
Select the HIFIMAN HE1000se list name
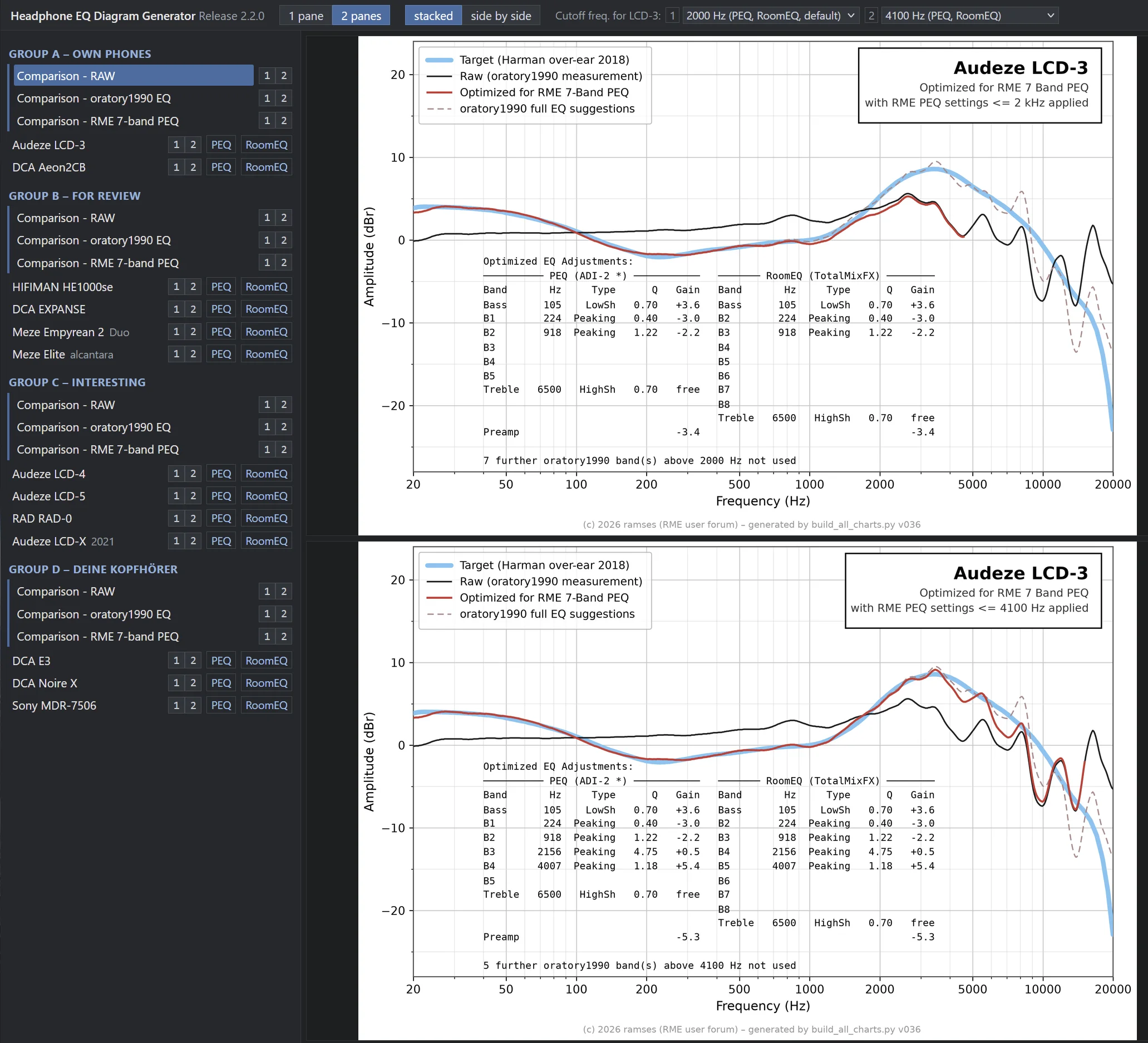tap(63, 287)
